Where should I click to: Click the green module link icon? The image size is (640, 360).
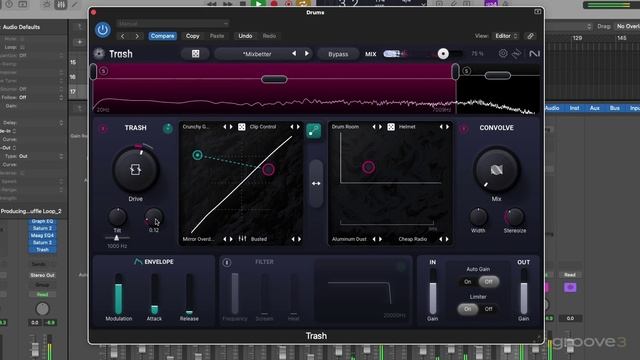(313, 131)
